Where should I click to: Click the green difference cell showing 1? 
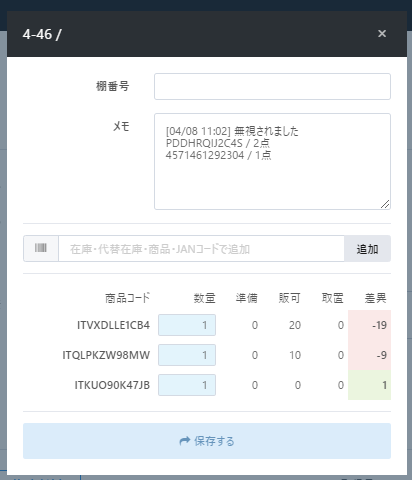[x=369, y=385]
